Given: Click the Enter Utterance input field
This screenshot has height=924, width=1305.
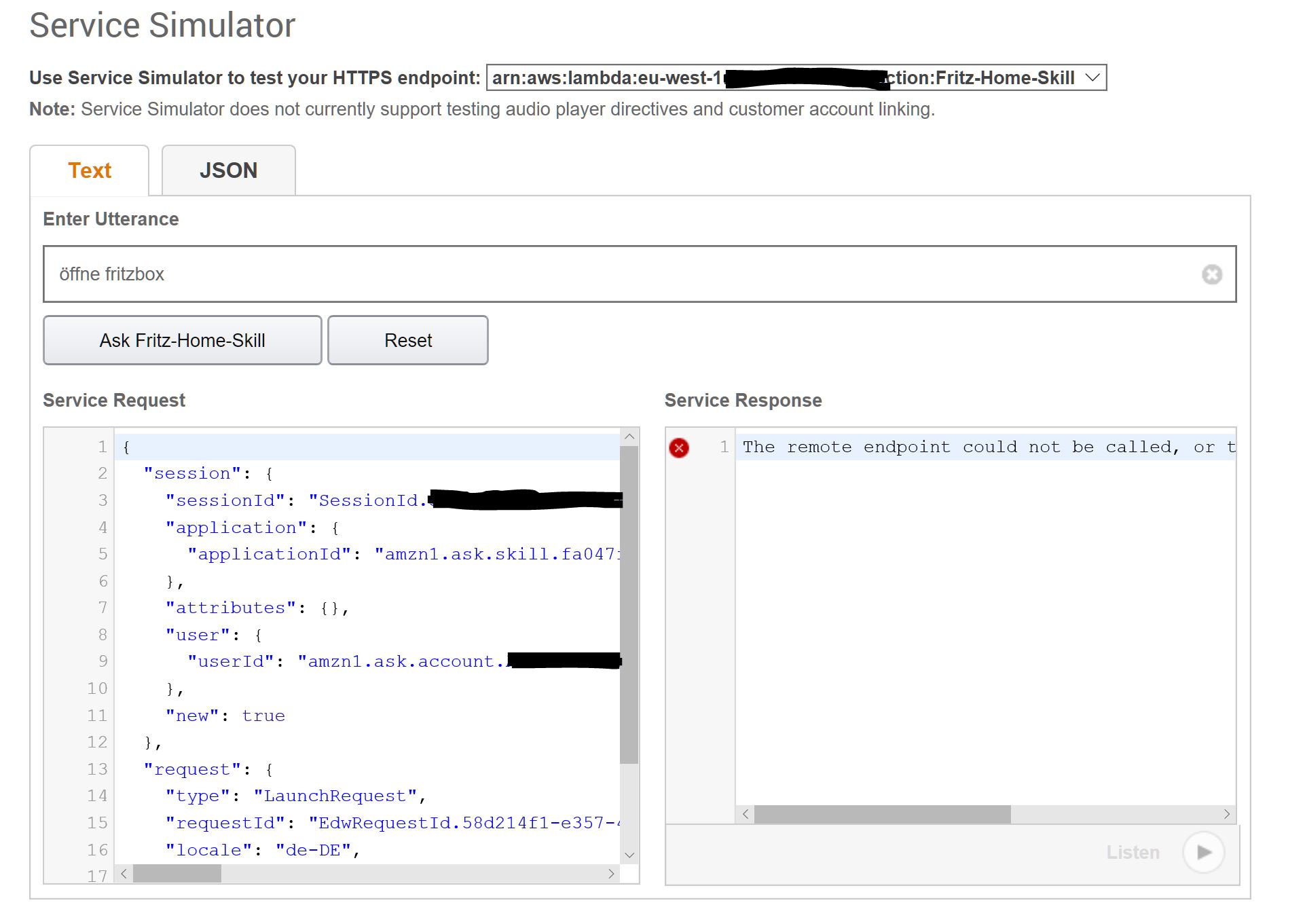Looking at the screenshot, I should pyautogui.click(x=611, y=274).
